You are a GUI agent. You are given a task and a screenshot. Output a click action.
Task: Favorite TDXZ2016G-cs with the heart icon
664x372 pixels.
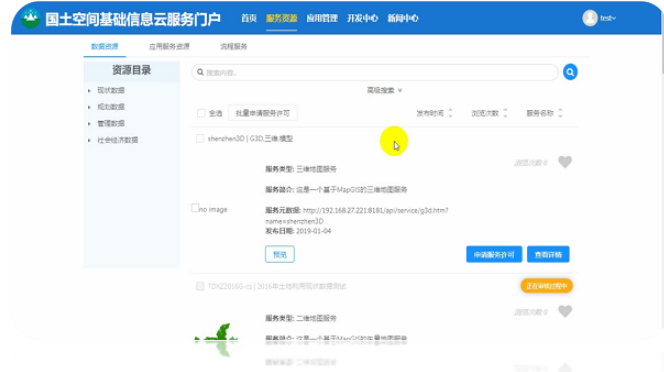[x=565, y=311]
